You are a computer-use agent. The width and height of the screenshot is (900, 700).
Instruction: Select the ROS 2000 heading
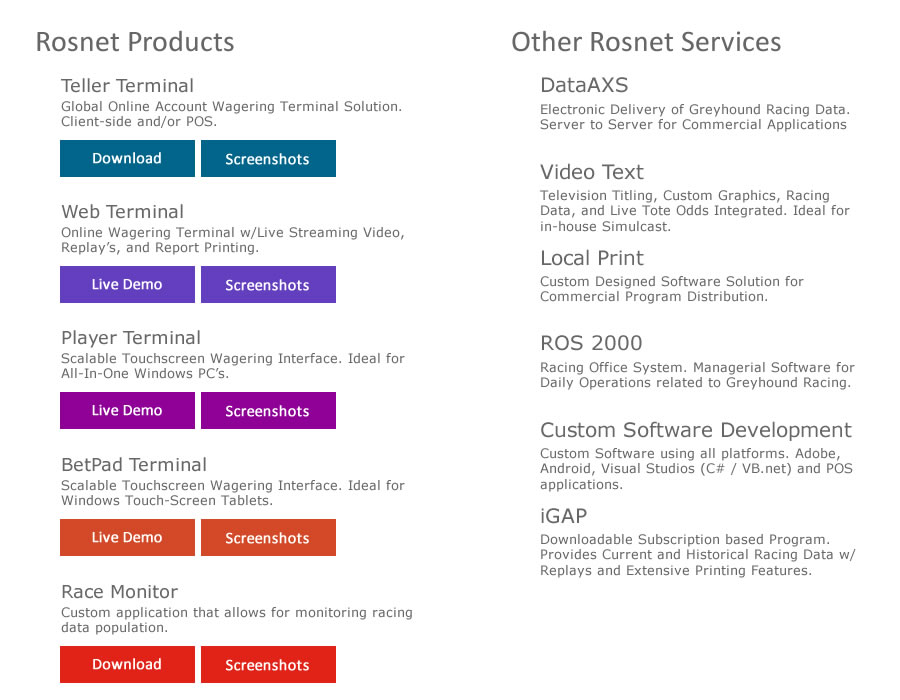coord(591,343)
